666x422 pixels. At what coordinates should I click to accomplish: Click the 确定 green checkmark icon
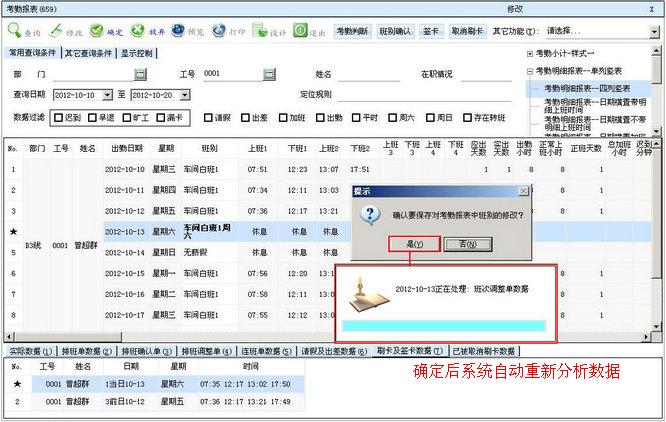click(96, 30)
